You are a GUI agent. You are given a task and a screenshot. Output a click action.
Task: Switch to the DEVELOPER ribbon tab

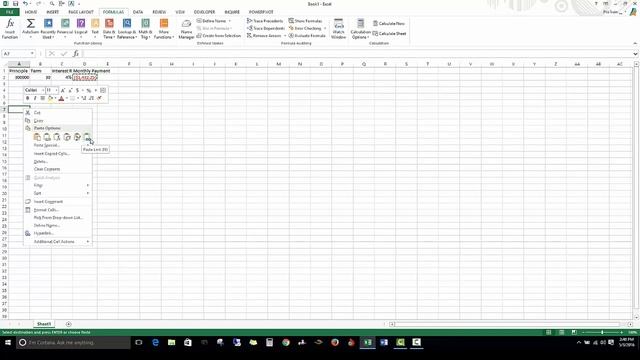(204, 12)
